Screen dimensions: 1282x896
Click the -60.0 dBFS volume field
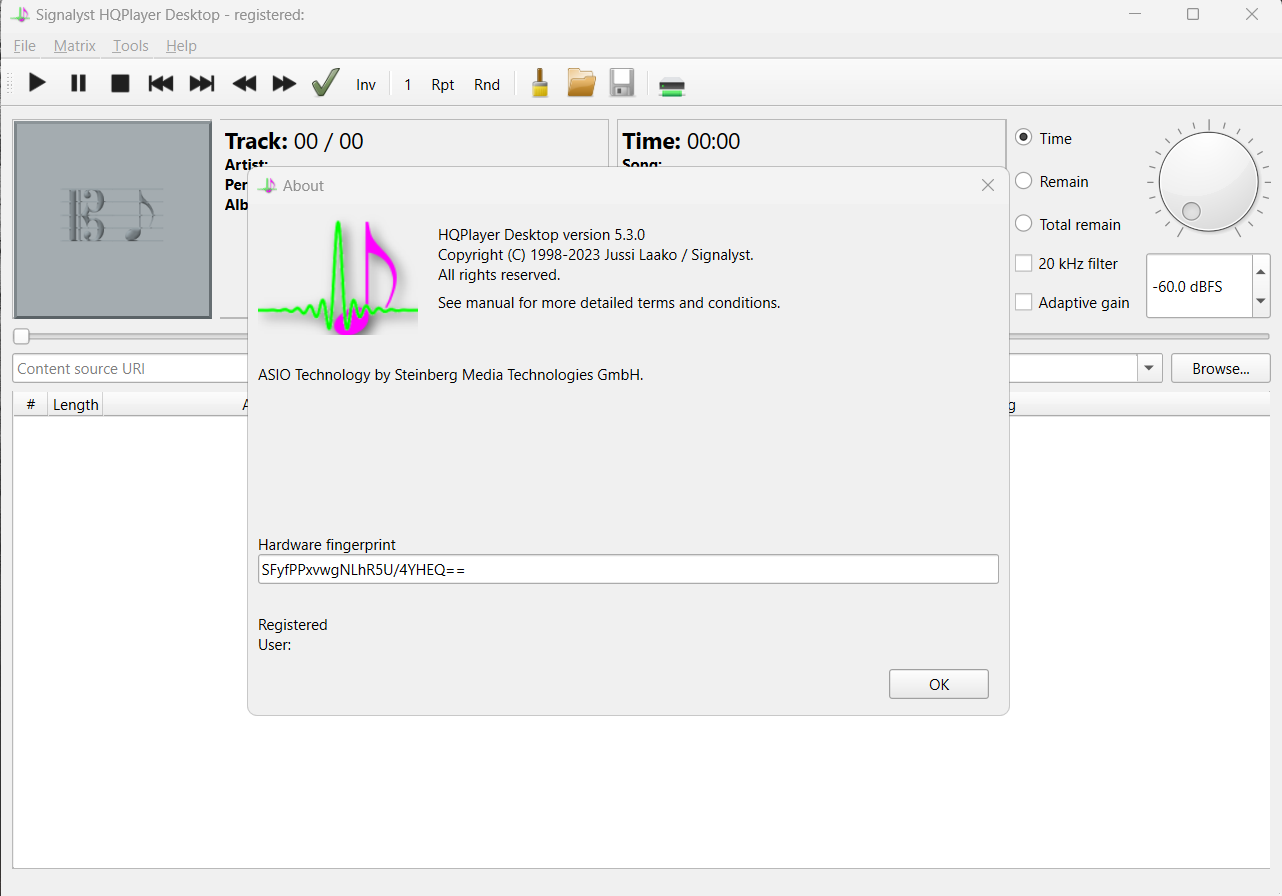(x=1198, y=286)
